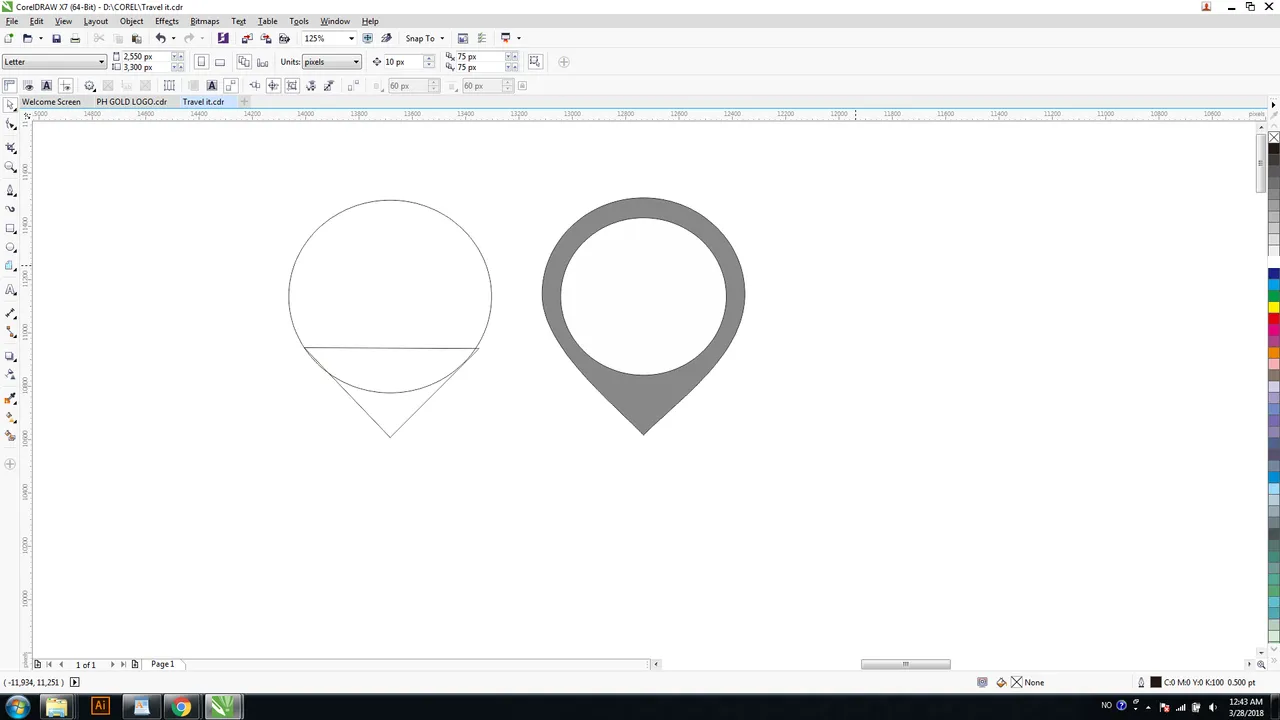Switch to PH GOLD LOGO.cdr tab
Viewport: 1280px width, 720px height.
click(132, 102)
